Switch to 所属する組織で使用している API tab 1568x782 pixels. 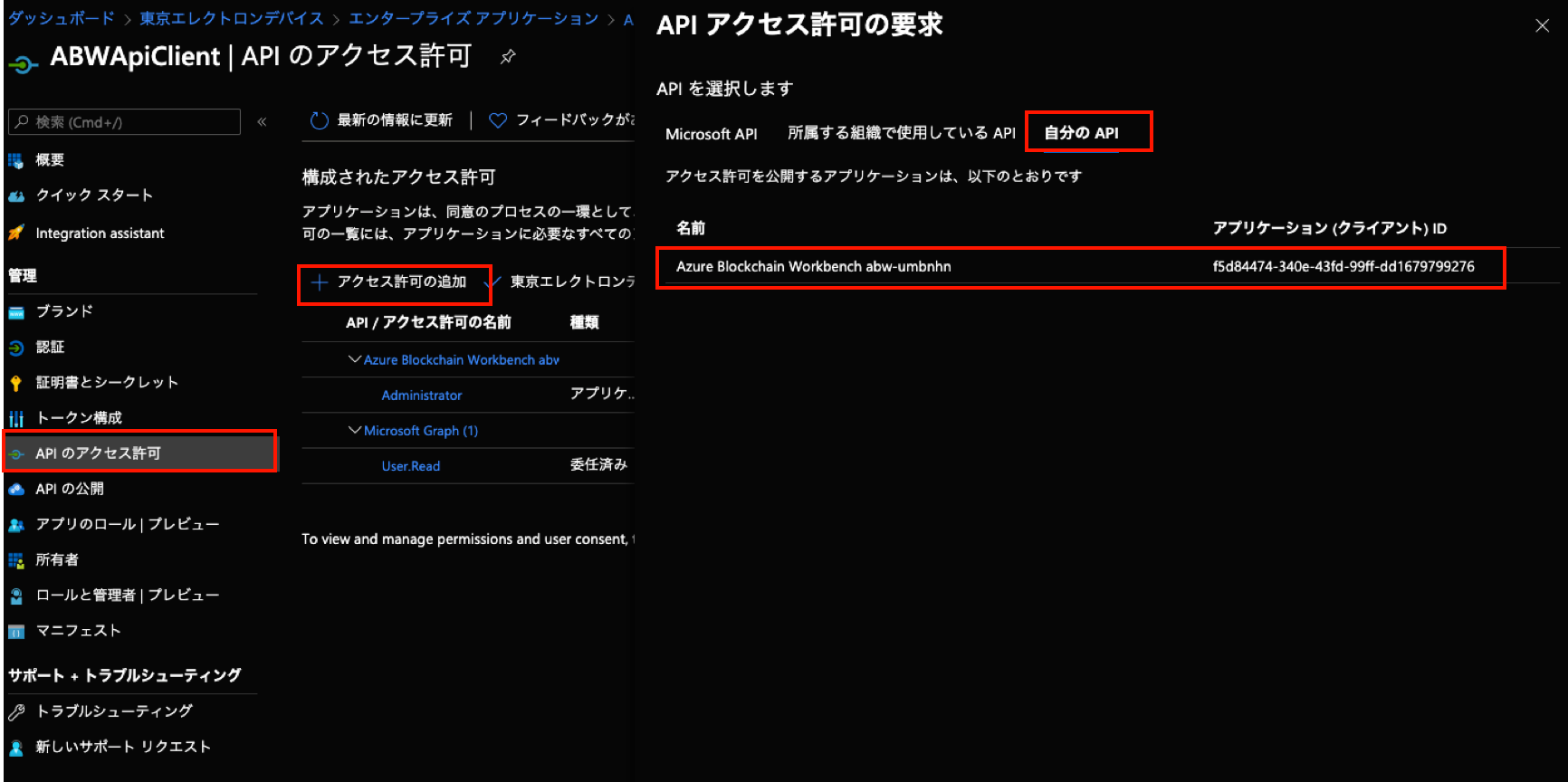pos(902,133)
